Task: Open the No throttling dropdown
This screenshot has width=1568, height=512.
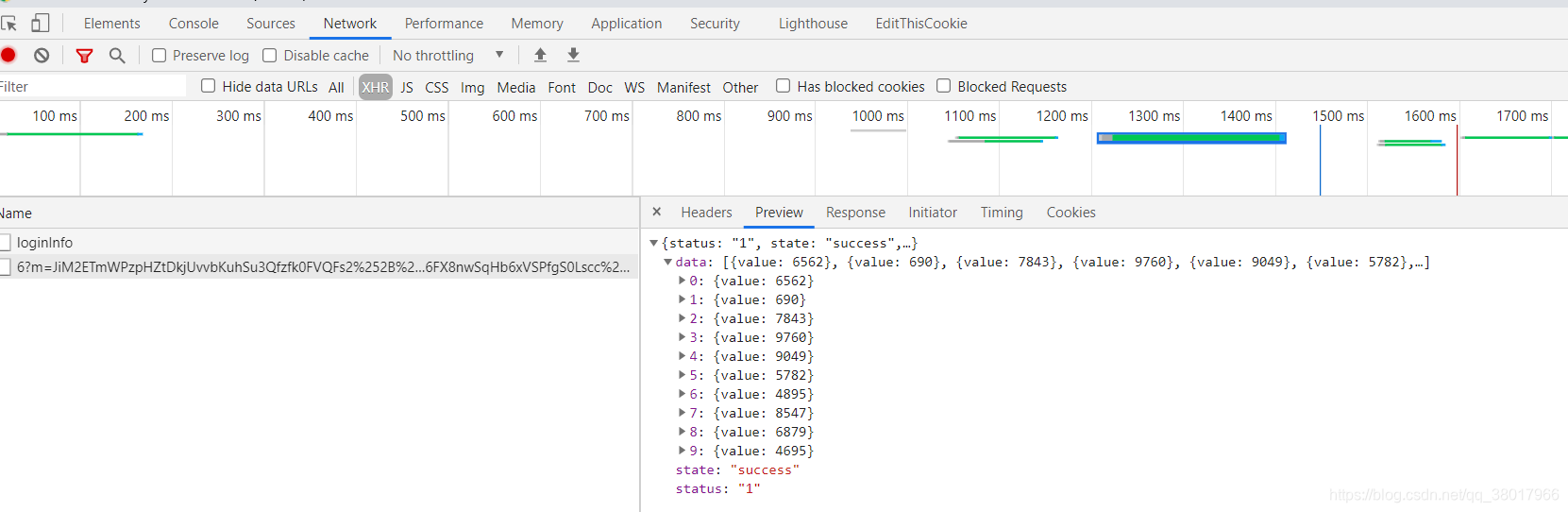Action: coord(448,56)
